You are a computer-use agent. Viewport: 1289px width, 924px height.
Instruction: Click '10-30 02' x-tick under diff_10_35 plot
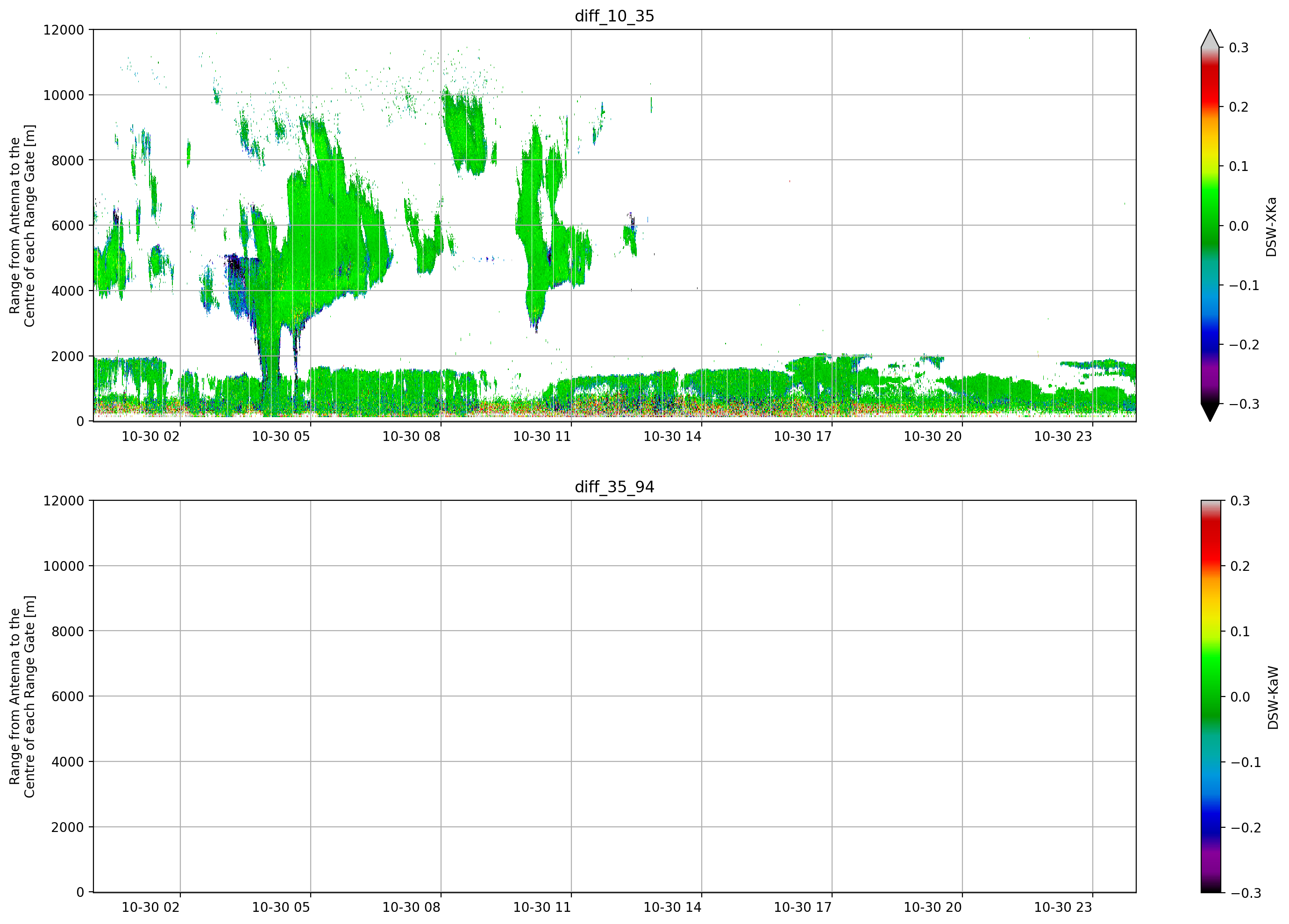point(150,436)
